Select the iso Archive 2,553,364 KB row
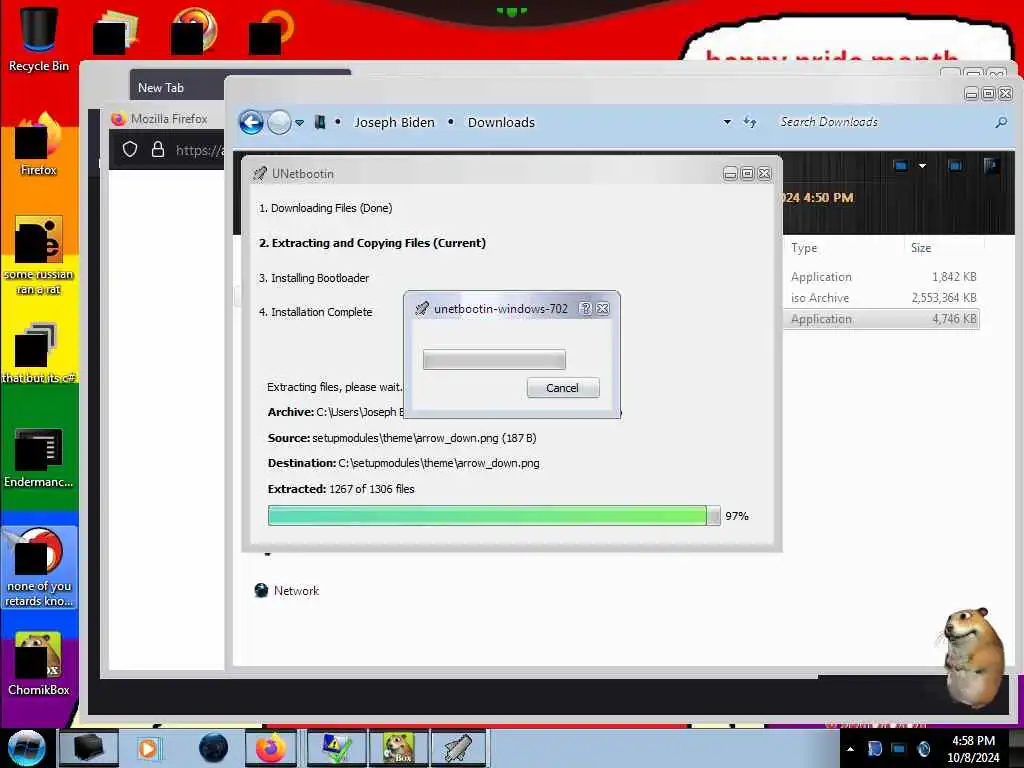Image resolution: width=1024 pixels, height=768 pixels. tap(882, 298)
